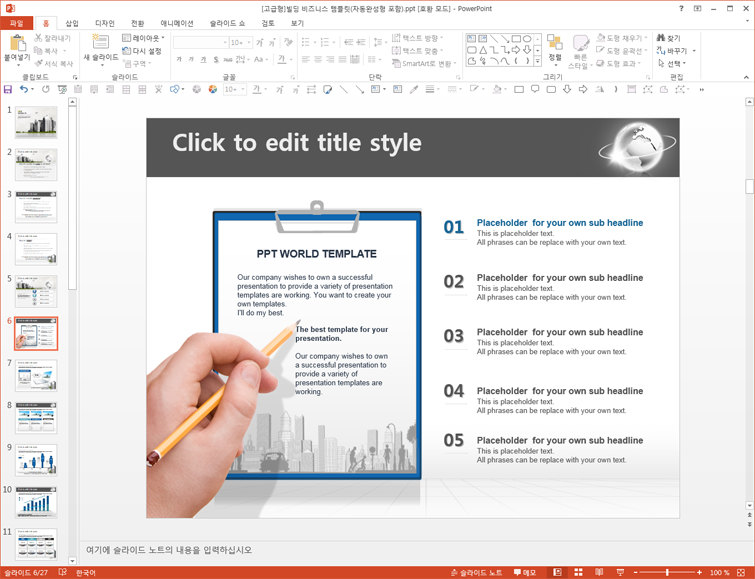Open the ribbon font size dropdown
The width and height of the screenshot is (755, 579).
pyautogui.click(x=249, y=43)
